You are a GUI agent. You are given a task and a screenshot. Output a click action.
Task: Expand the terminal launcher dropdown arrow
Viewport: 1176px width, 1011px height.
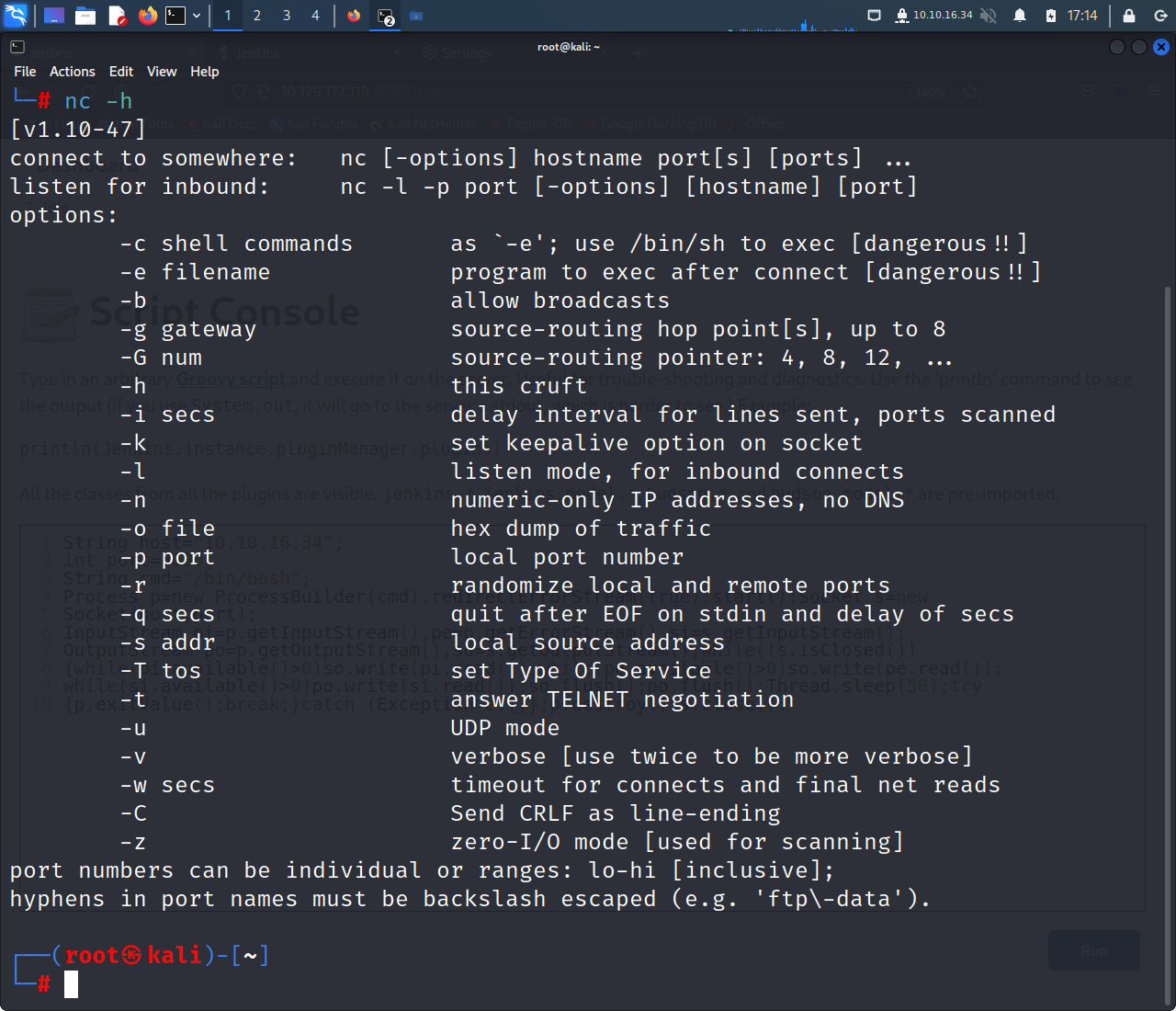click(x=197, y=16)
